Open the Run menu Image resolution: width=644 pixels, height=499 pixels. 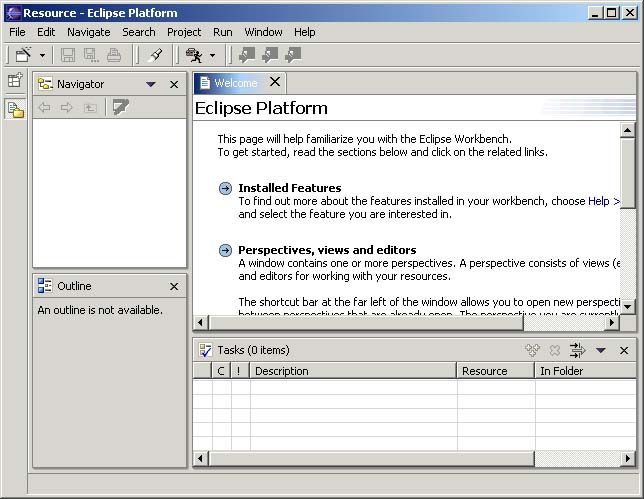coord(223,32)
